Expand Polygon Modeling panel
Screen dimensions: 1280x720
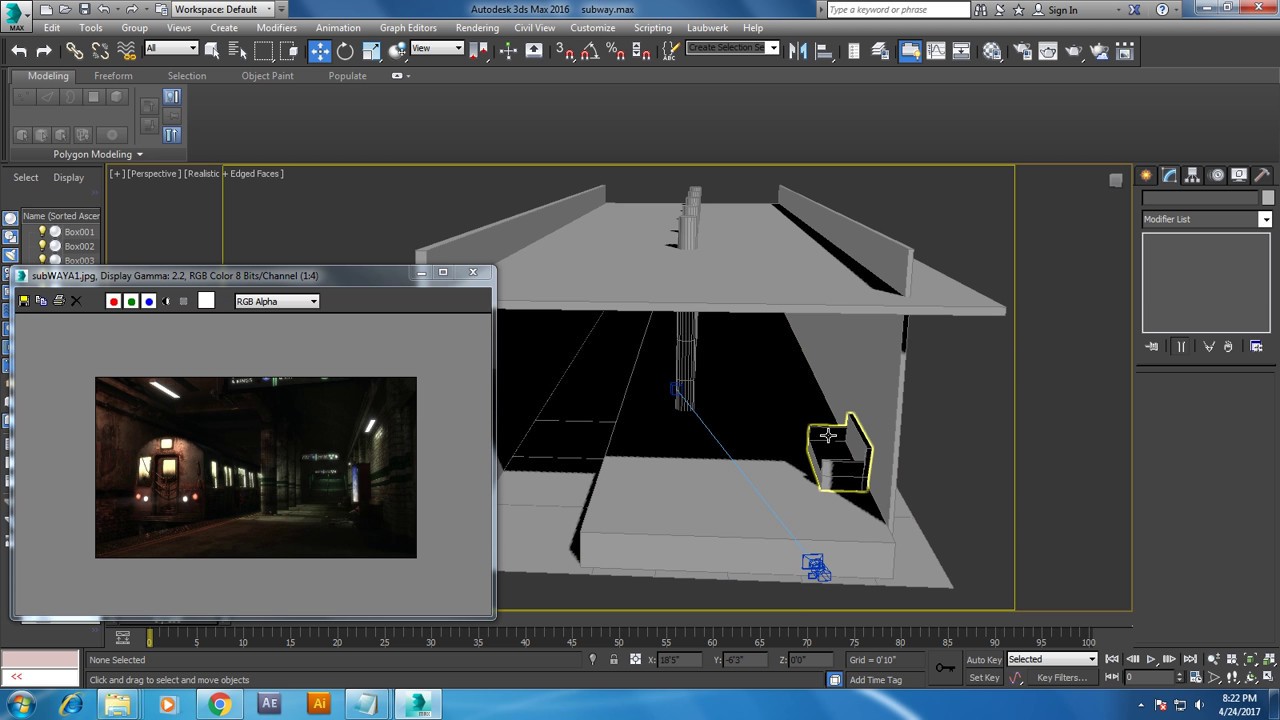point(98,154)
